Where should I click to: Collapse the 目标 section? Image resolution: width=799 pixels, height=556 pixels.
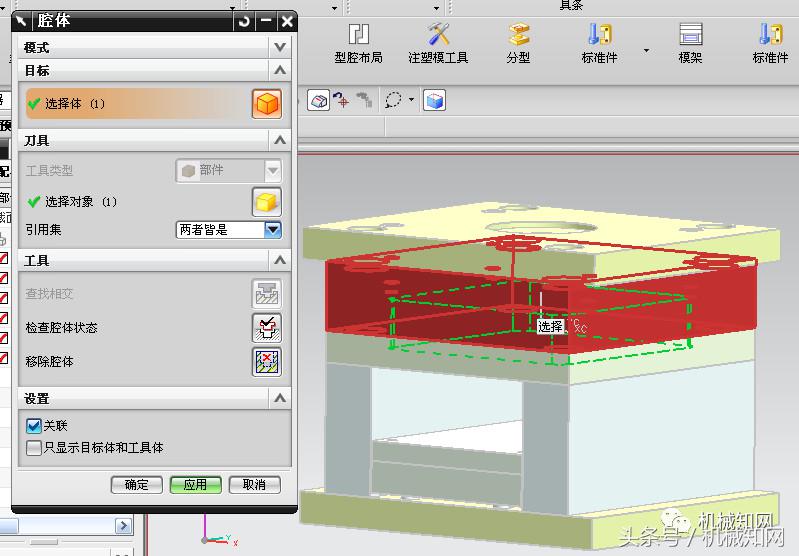[x=280, y=70]
